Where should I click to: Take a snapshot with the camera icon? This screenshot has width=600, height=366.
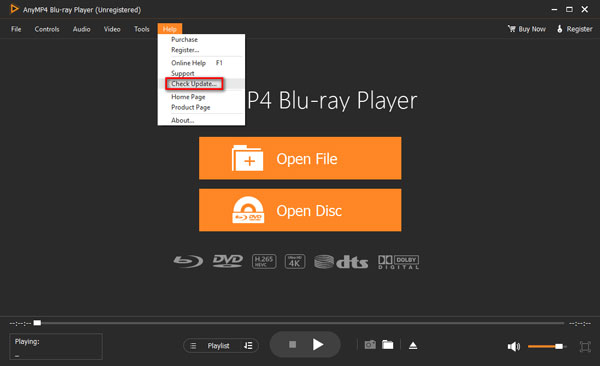370,345
